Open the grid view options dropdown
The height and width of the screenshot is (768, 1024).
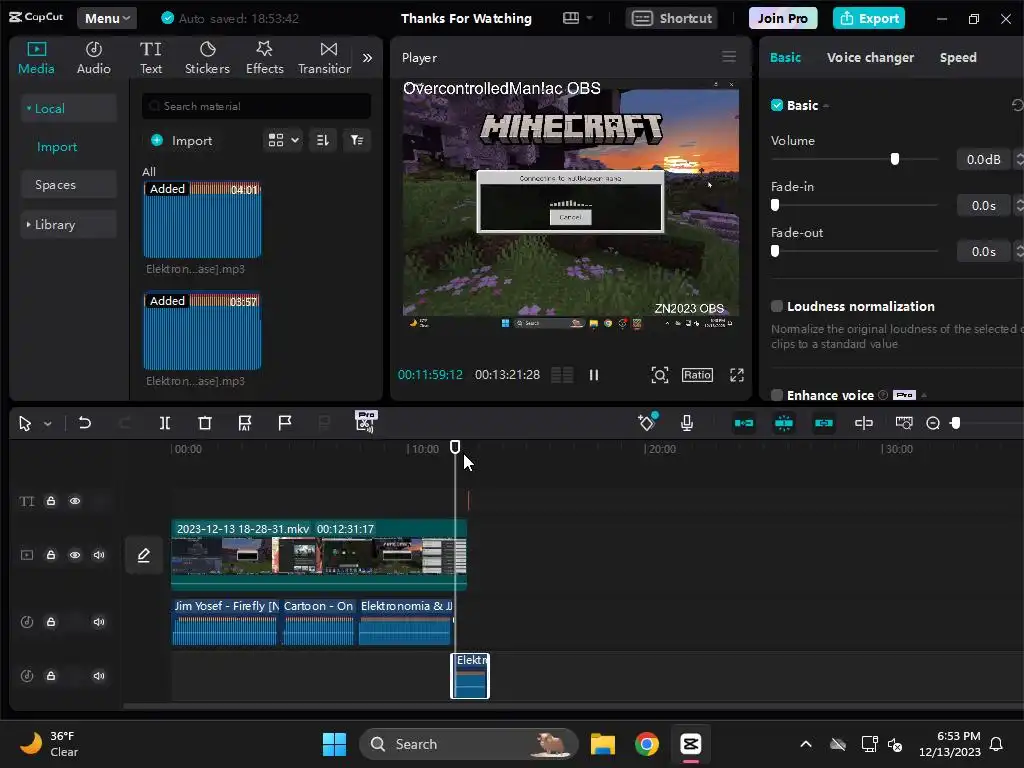(x=283, y=140)
